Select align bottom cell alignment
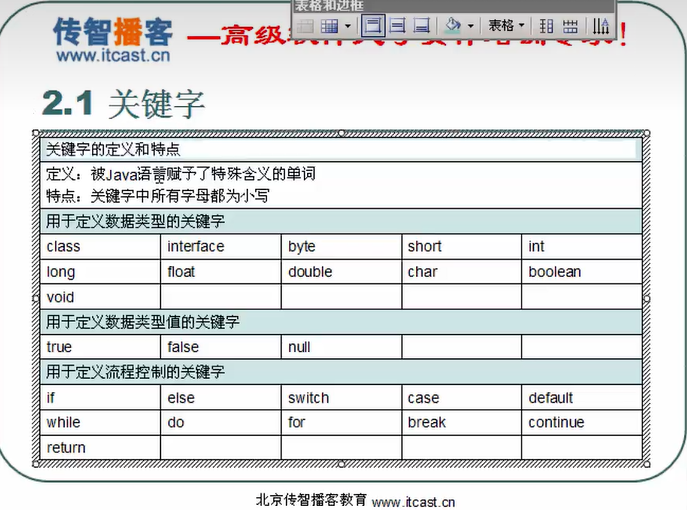Image resolution: width=687 pixels, height=510 pixels. tap(421, 26)
